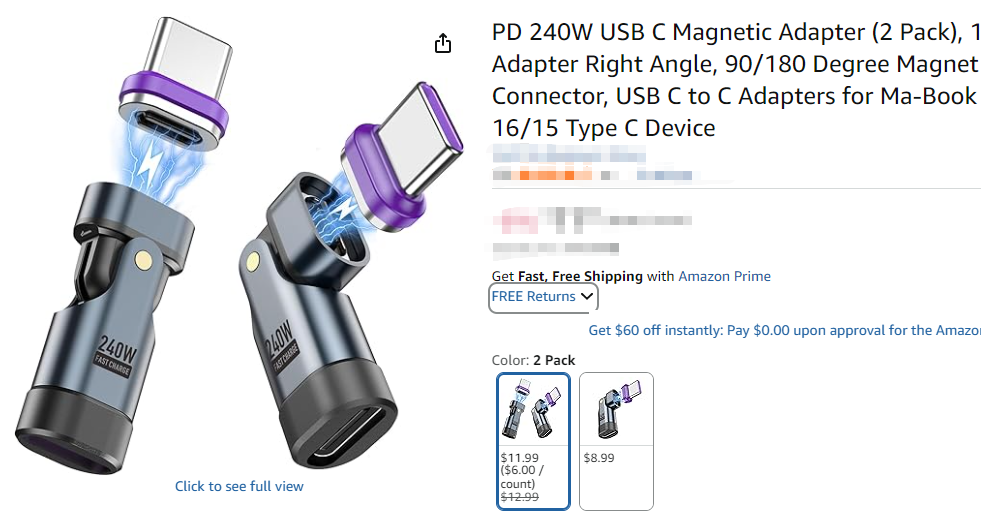
Task: Click the 240W Fast Charge label on upright adapter
Action: (x=116, y=357)
